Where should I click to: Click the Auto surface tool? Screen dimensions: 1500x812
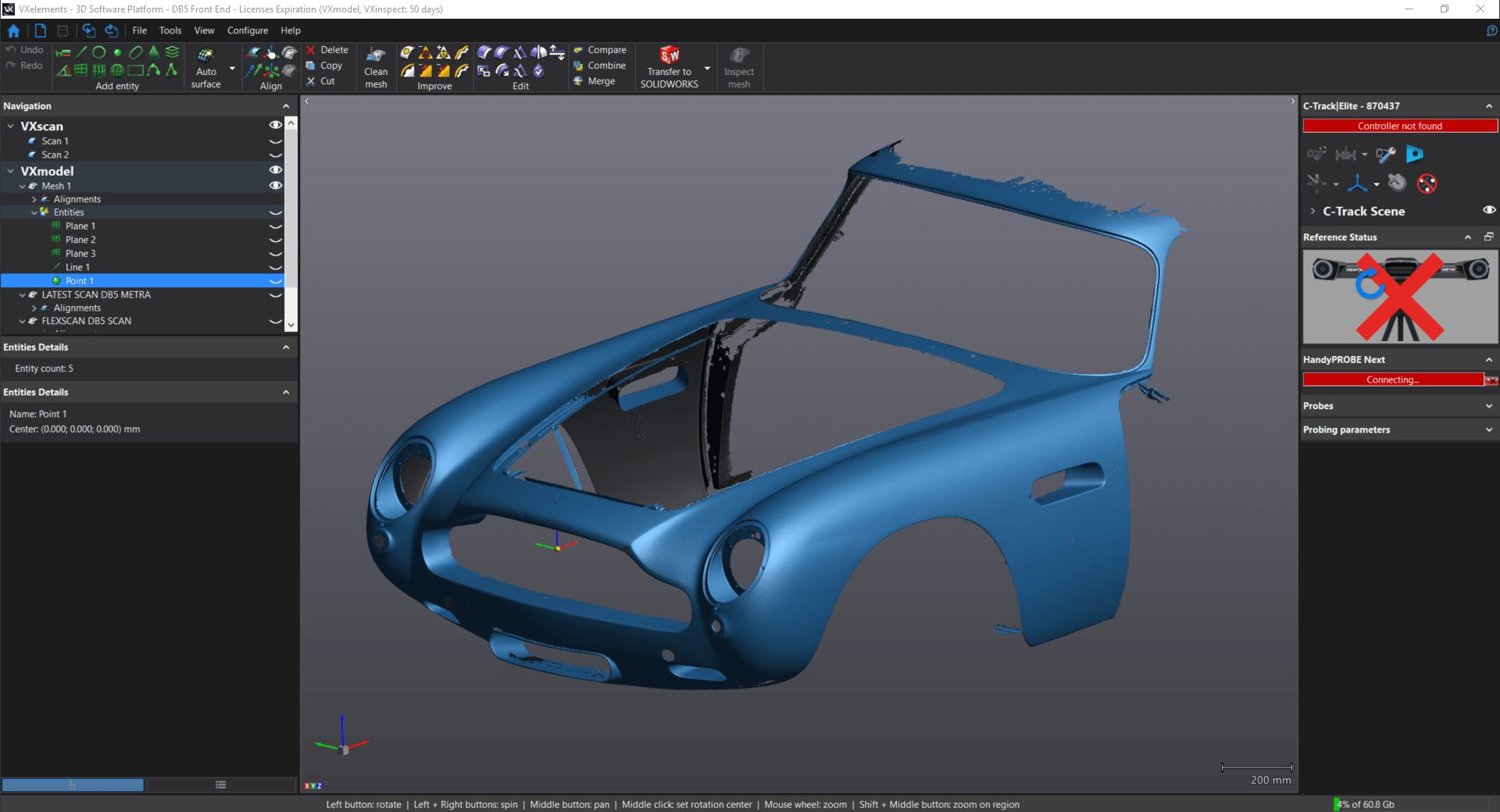[205, 67]
